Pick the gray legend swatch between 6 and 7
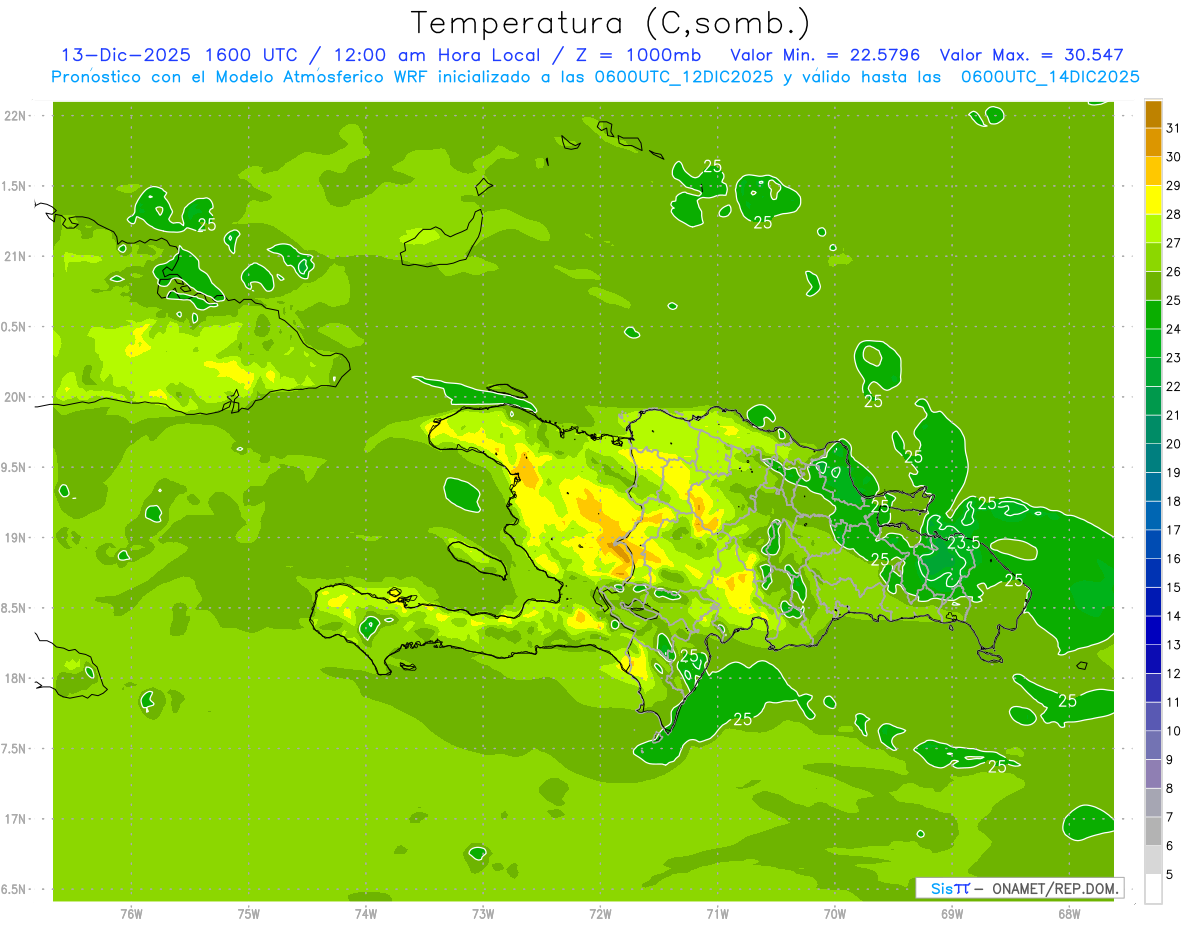Viewport: 1200px width, 927px height. click(1153, 832)
